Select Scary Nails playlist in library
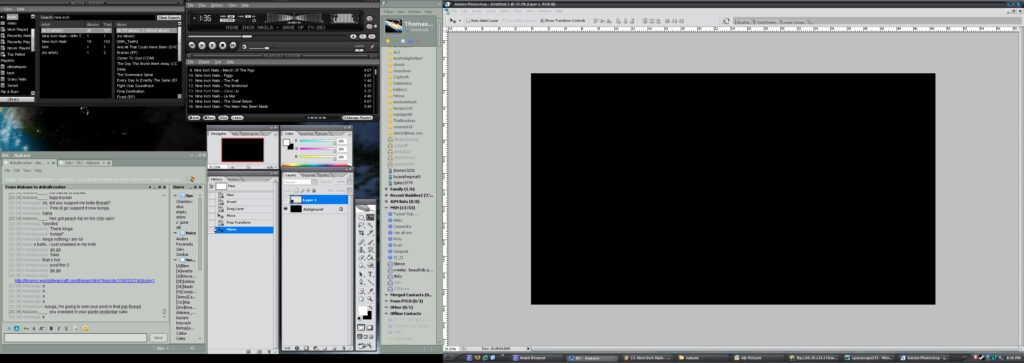This screenshot has height=363, width=1024. (17, 79)
